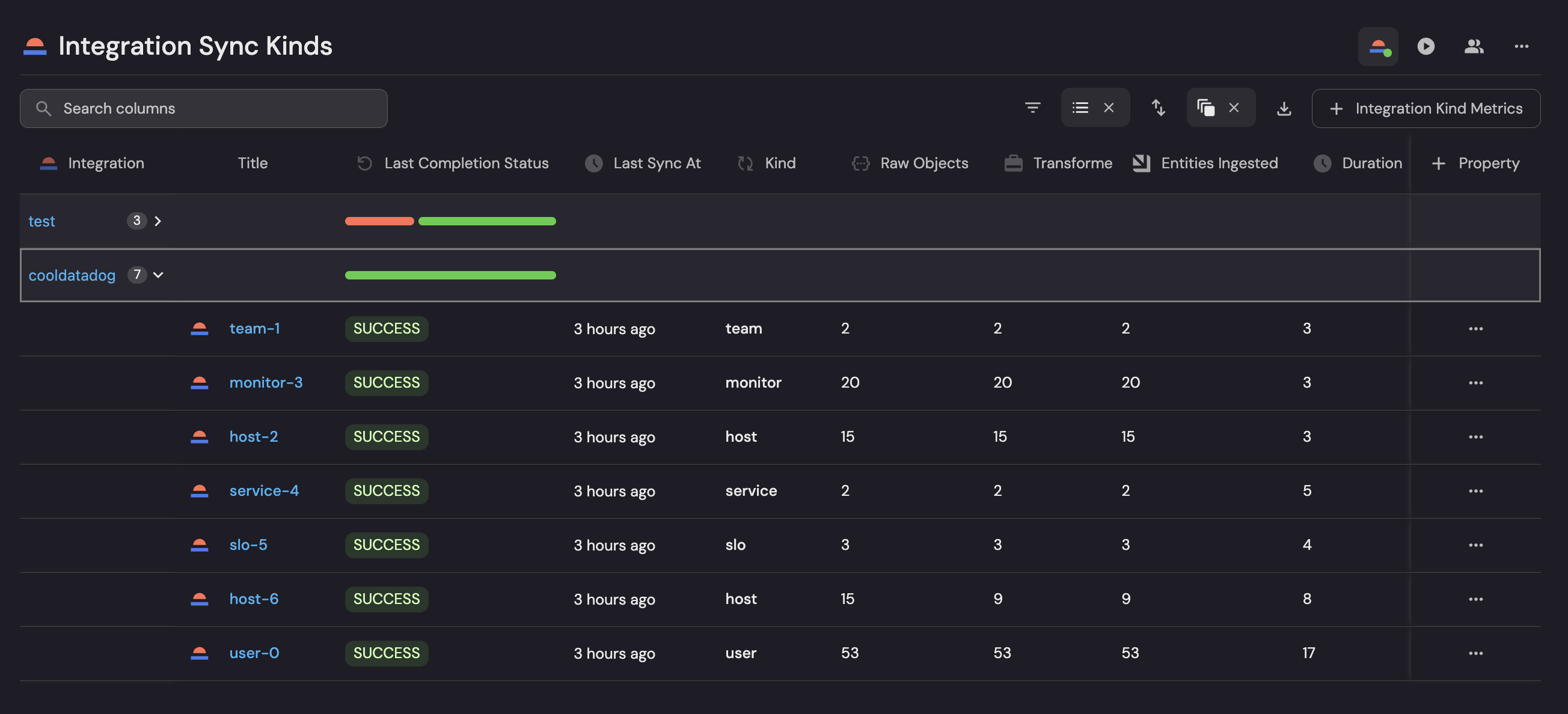Focus the Search columns field
This screenshot has height=714, width=1568.
[203, 108]
